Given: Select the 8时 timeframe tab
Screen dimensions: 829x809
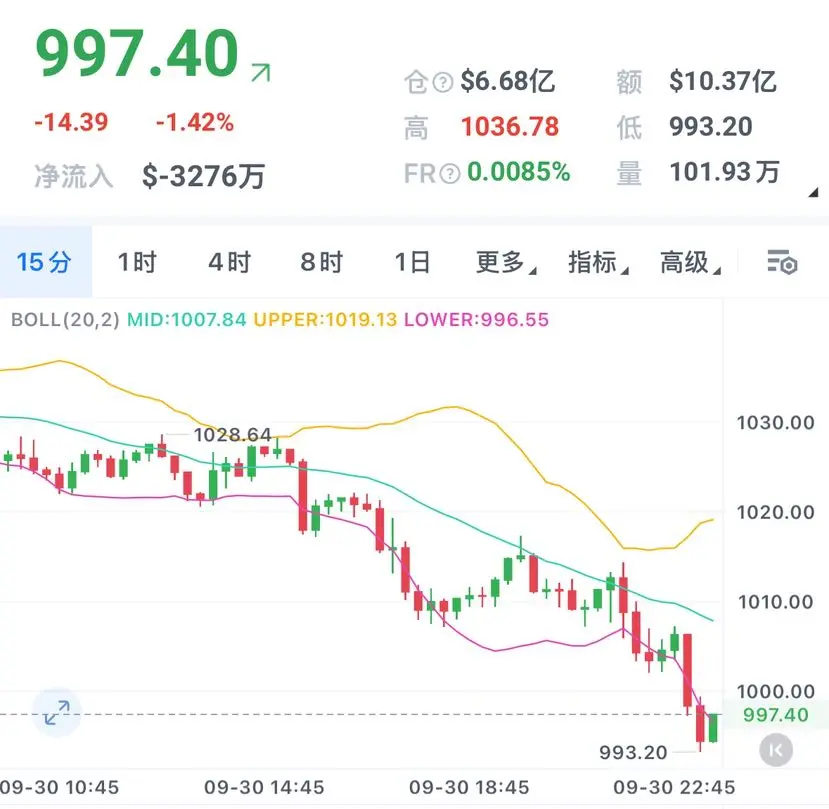Looking at the screenshot, I should (x=321, y=262).
